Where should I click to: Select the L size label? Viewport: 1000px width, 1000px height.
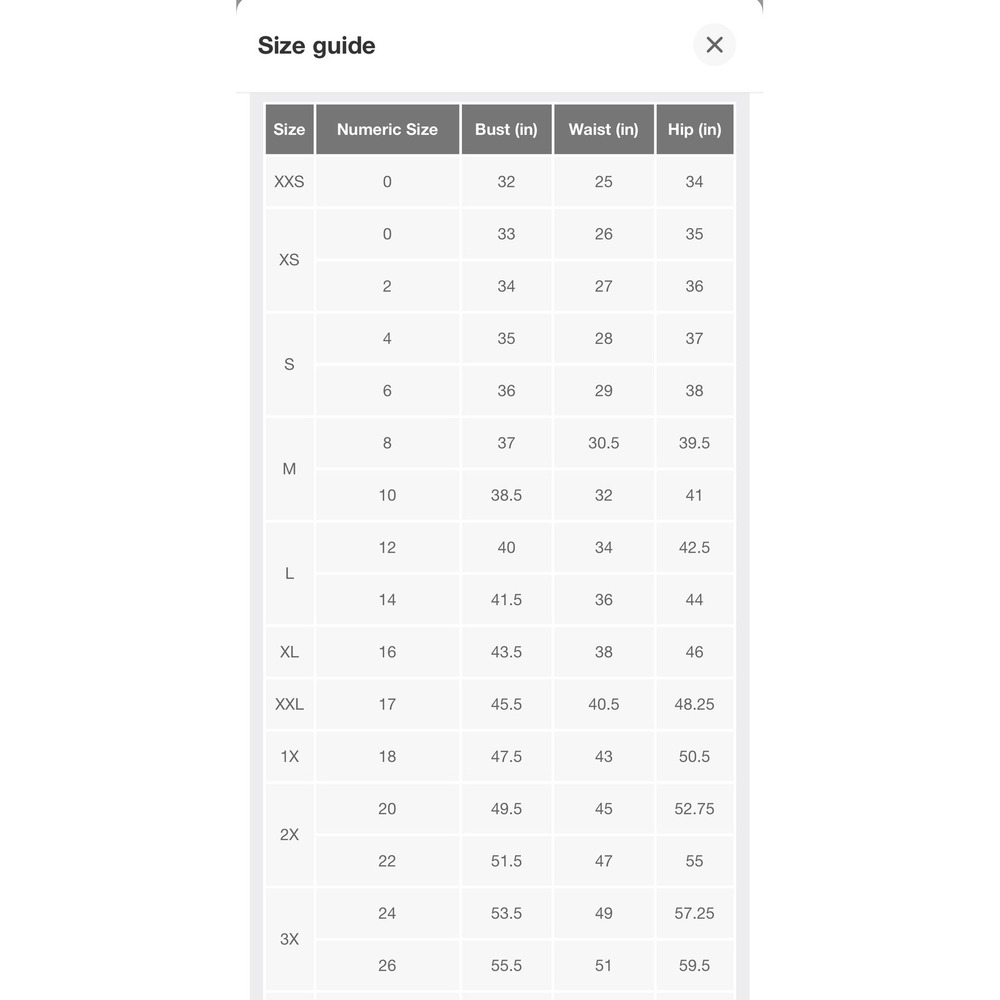(x=289, y=573)
